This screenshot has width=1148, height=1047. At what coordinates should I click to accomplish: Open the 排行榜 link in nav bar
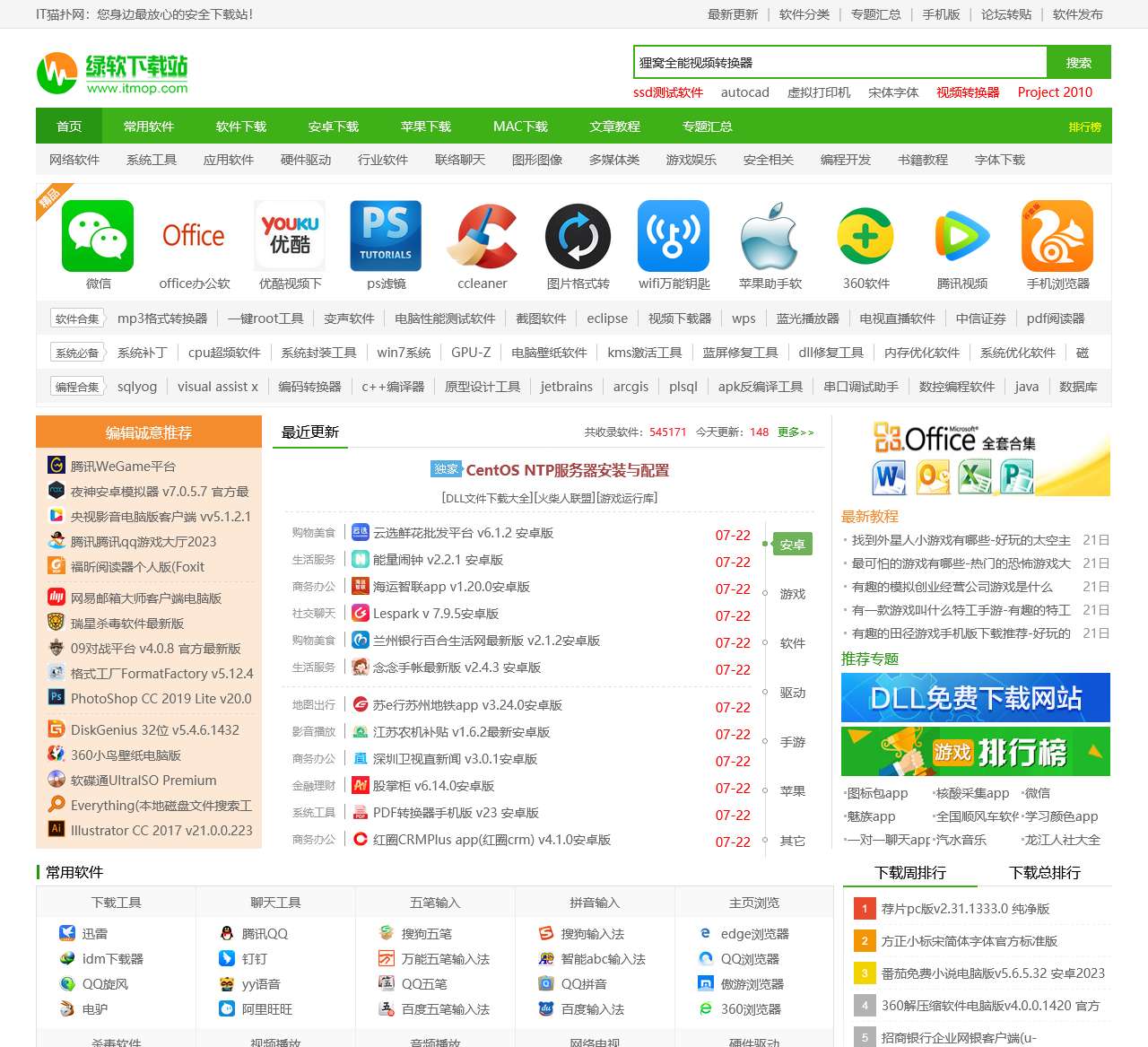coord(1084,127)
